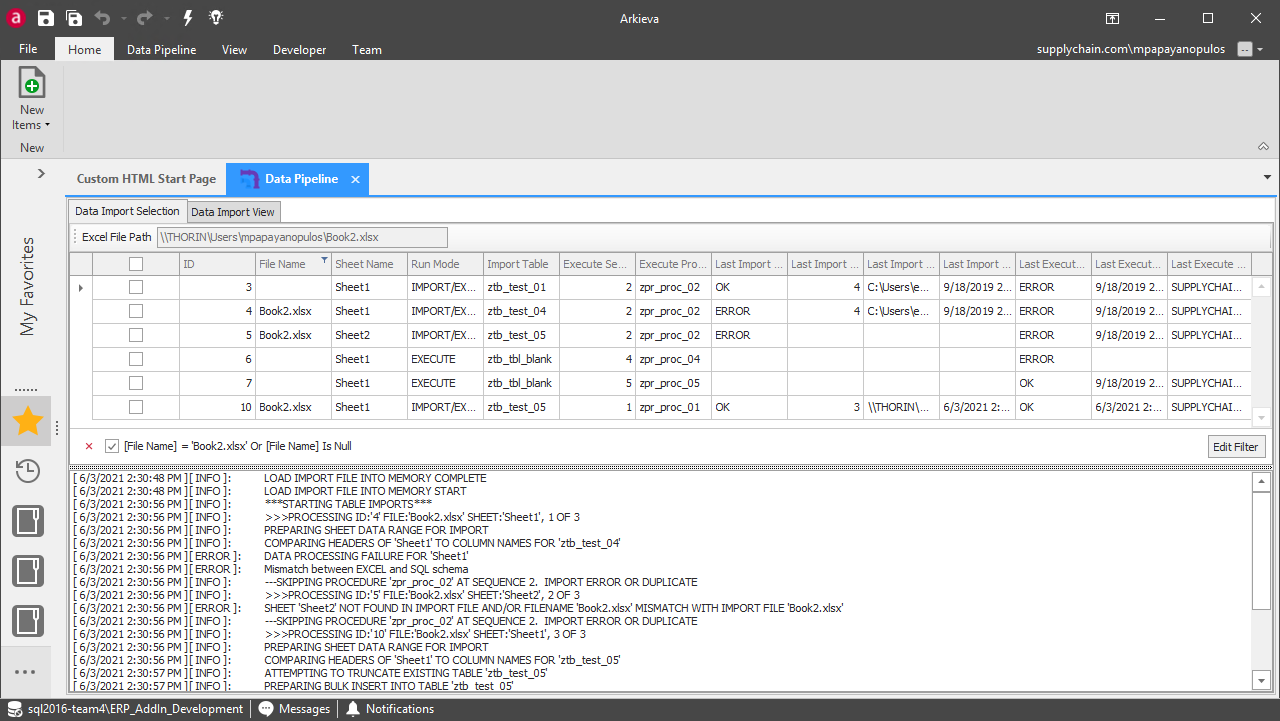The width and height of the screenshot is (1280, 721).
Task: Sort by the Sheet Name column header
Action: point(369,264)
